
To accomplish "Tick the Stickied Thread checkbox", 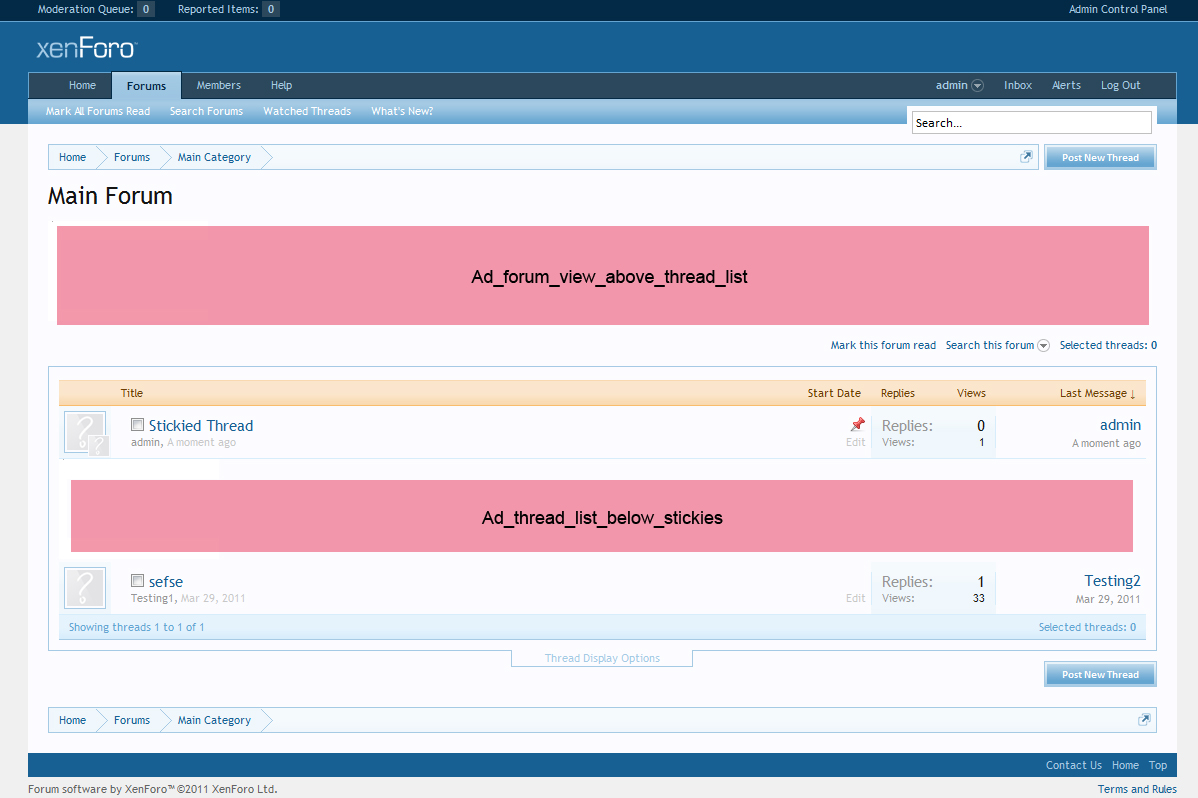I will 138,425.
